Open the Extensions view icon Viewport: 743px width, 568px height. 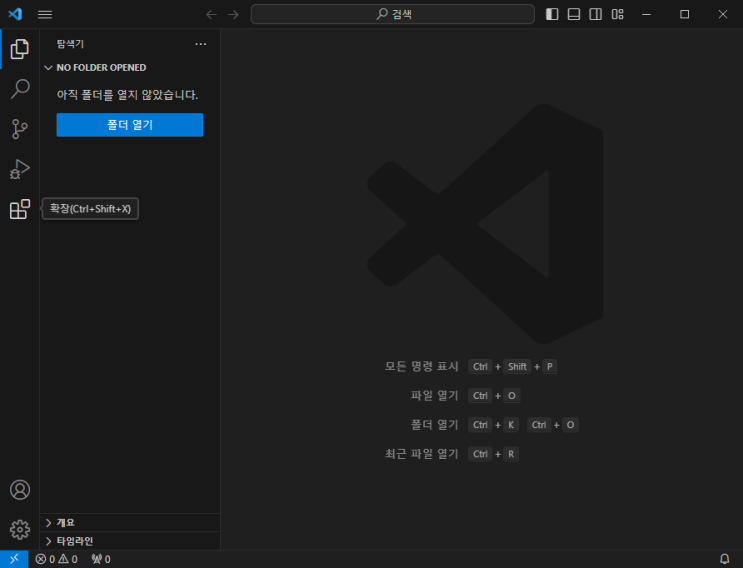[19, 209]
